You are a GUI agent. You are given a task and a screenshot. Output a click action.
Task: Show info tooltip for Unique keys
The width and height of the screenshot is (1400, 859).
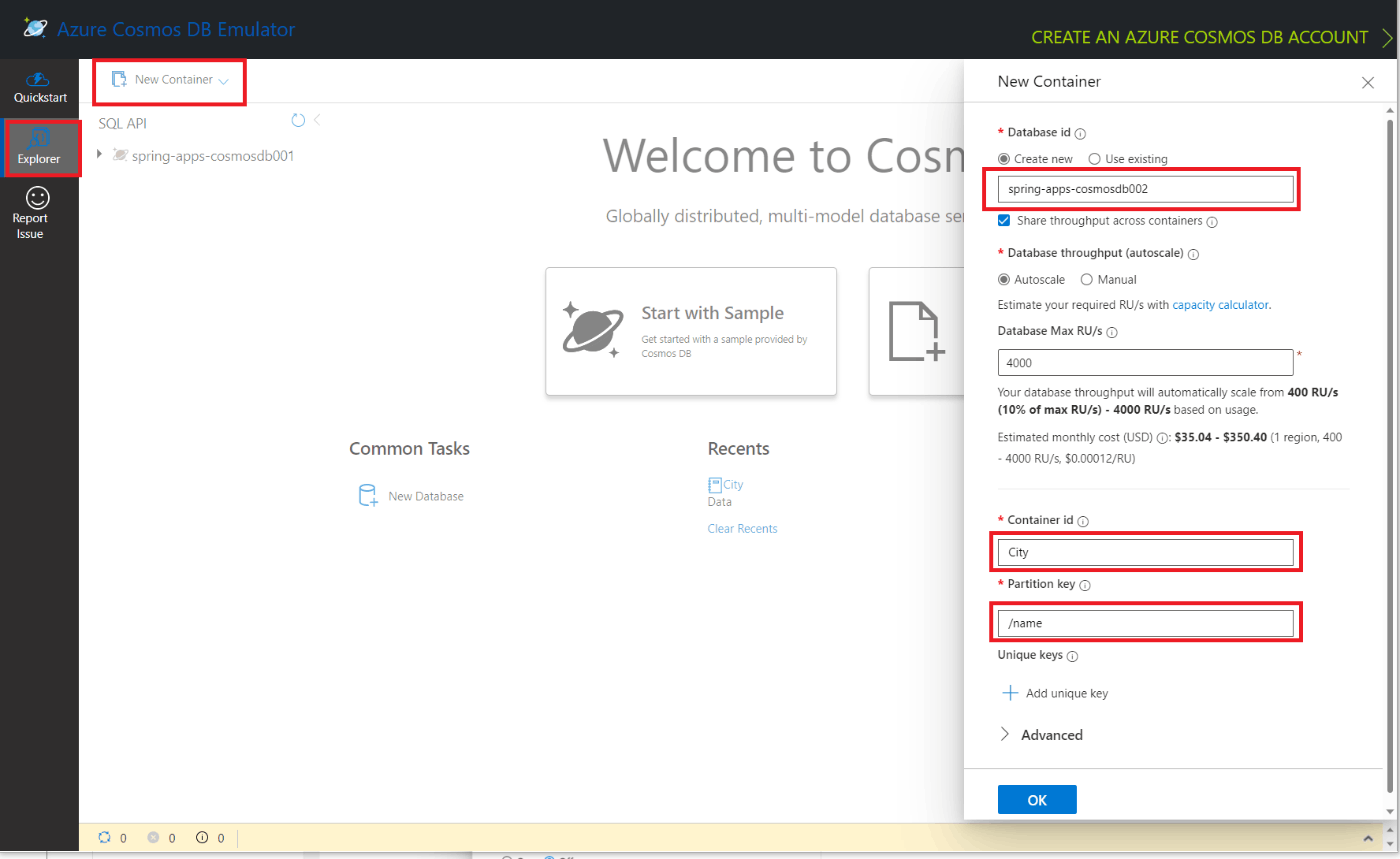(1073, 657)
